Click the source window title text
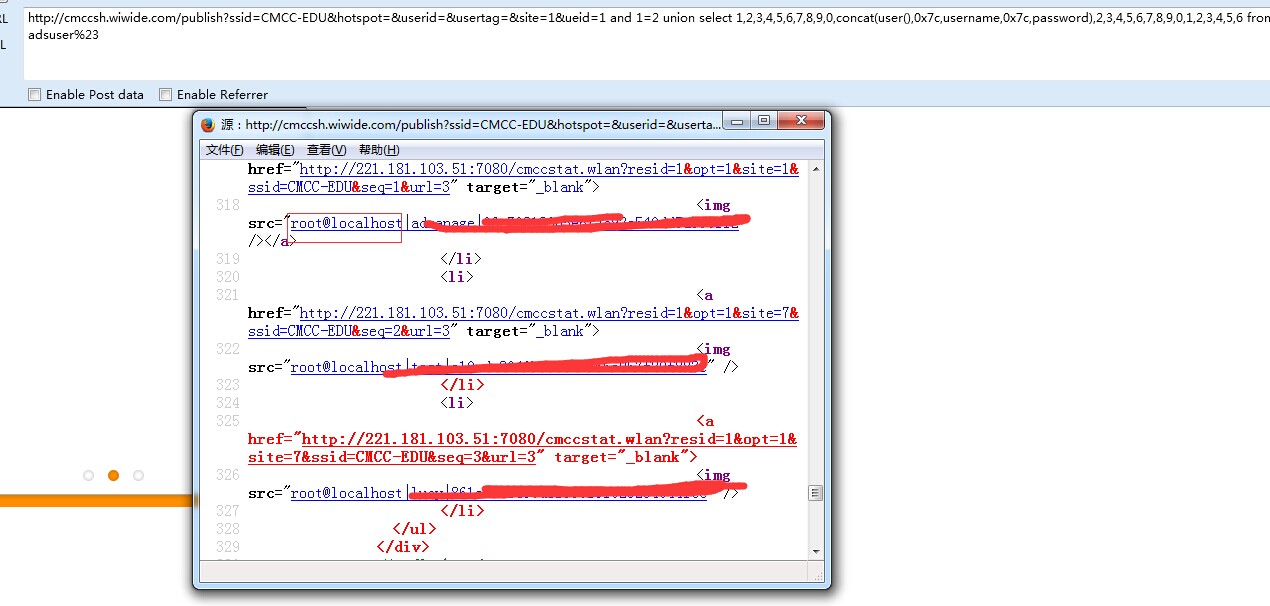 (x=470, y=125)
